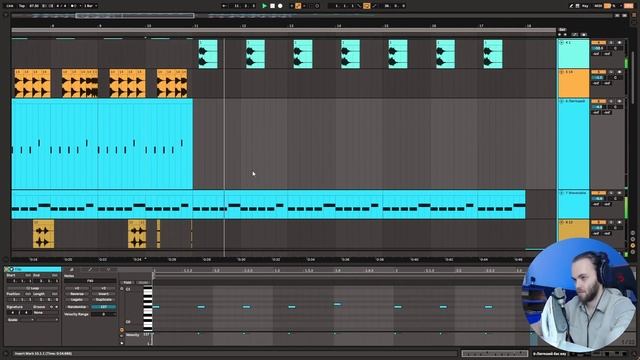Click the bottom round section toggle at right edge
Viewport: 640px width, 360px height.
click(x=633, y=252)
